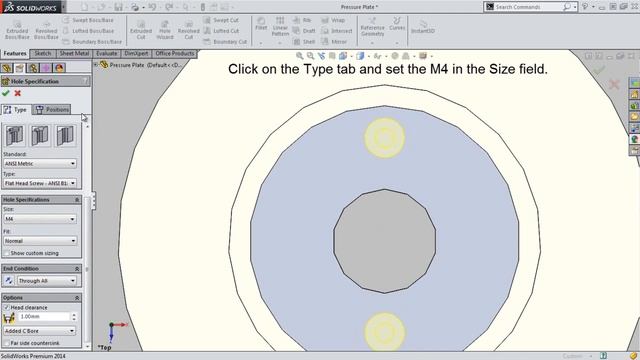
Task: Open the Added C'Bore dropdown
Action: pos(40,331)
